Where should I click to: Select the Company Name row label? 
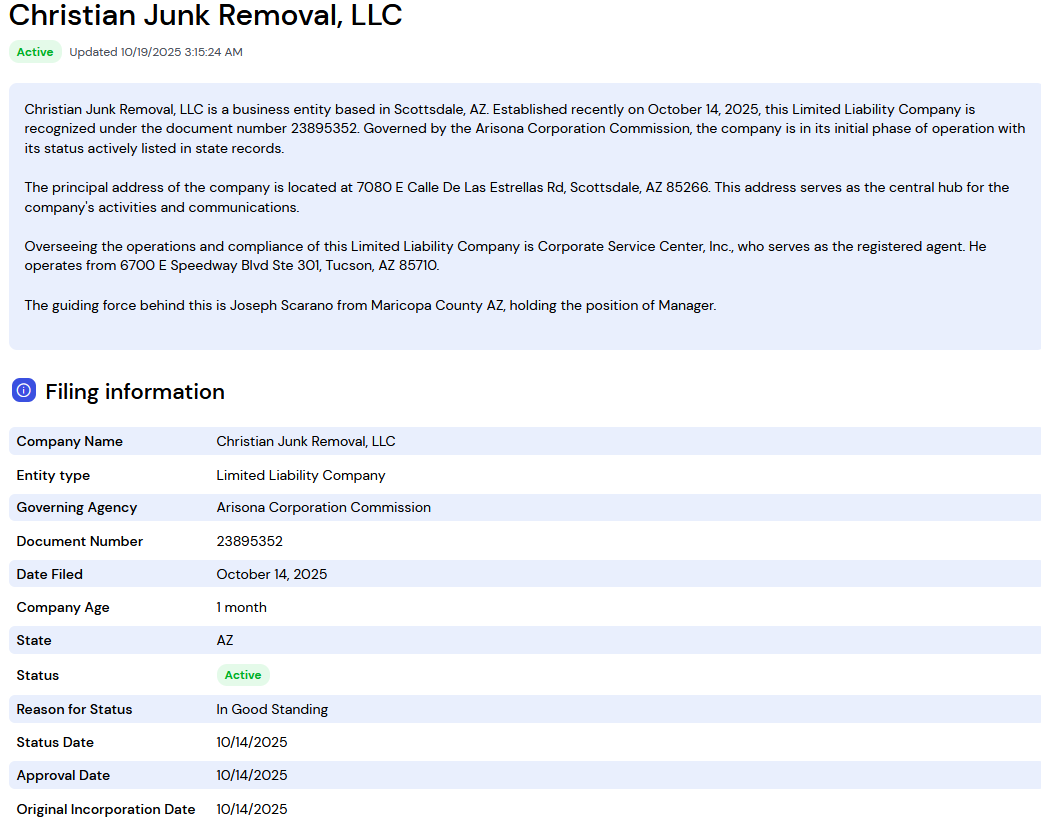(x=69, y=441)
